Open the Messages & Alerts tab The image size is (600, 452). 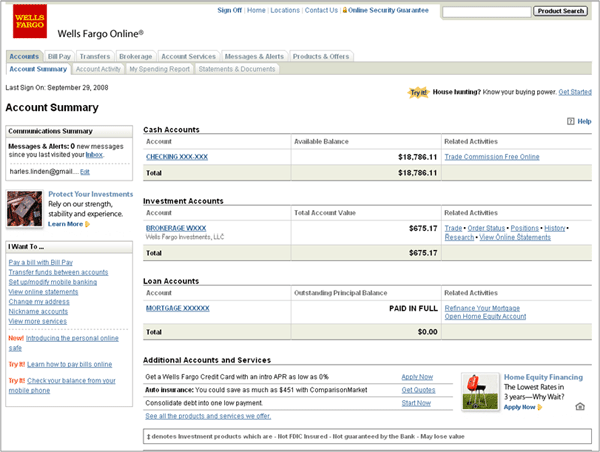(x=254, y=56)
